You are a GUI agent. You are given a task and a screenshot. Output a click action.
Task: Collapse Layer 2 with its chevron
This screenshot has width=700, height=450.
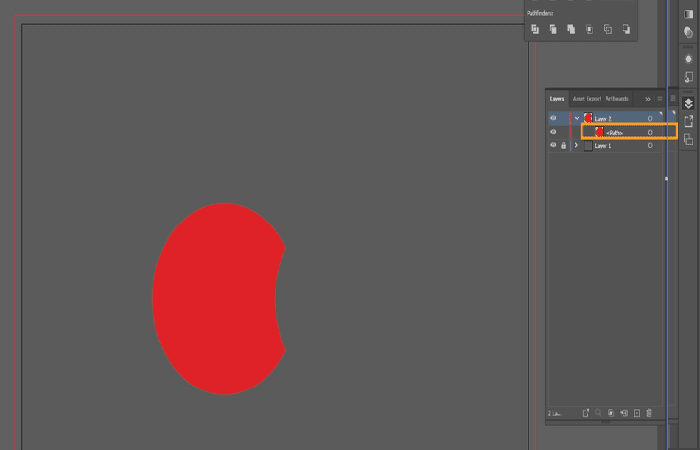[577, 118]
